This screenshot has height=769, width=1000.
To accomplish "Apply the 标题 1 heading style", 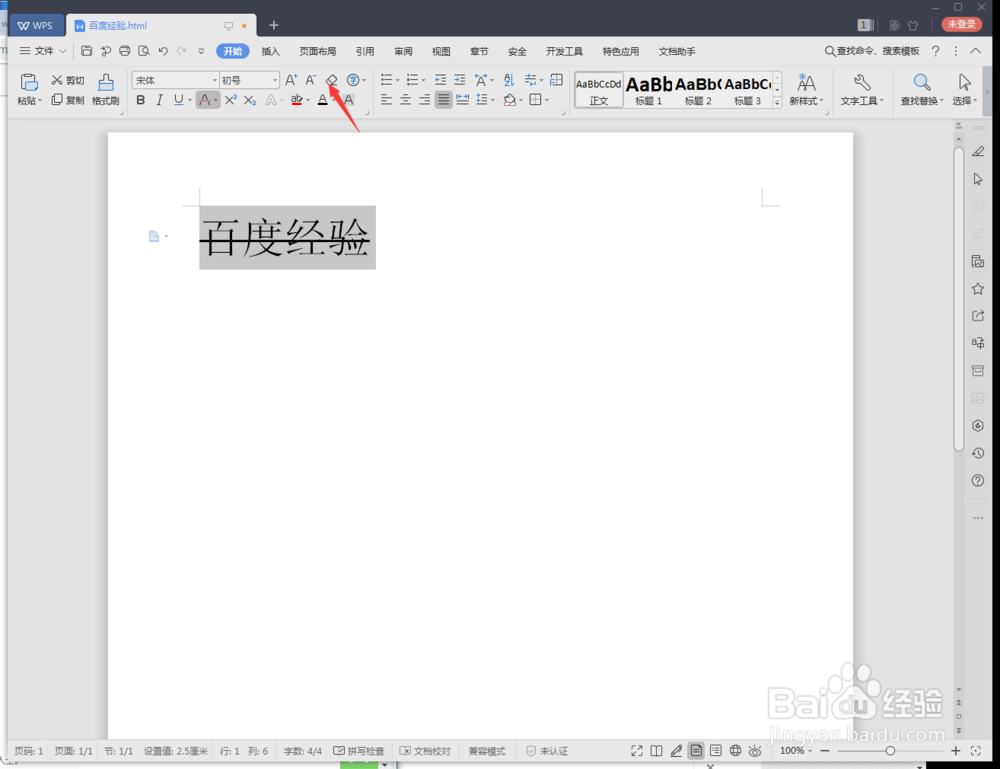I will click(x=649, y=90).
